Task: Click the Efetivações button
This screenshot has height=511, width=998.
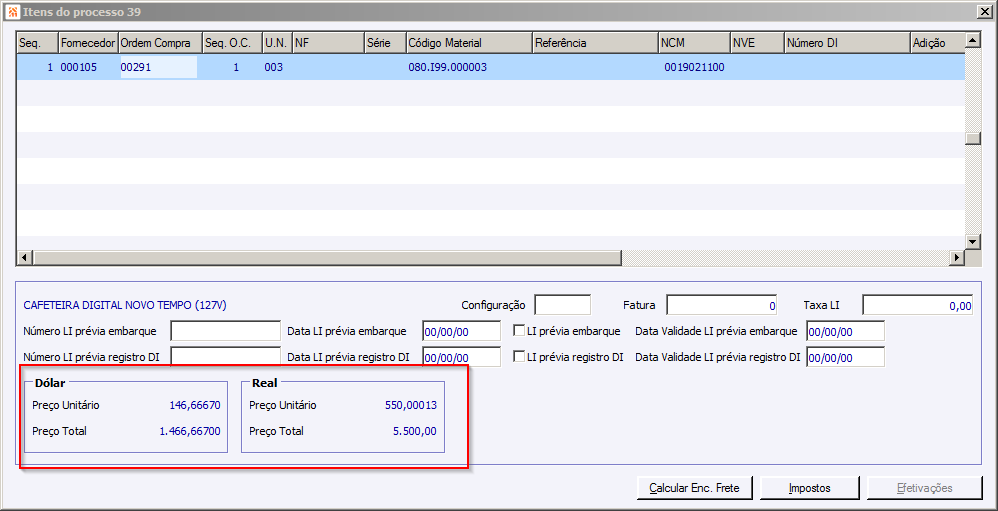Action: pos(924,488)
